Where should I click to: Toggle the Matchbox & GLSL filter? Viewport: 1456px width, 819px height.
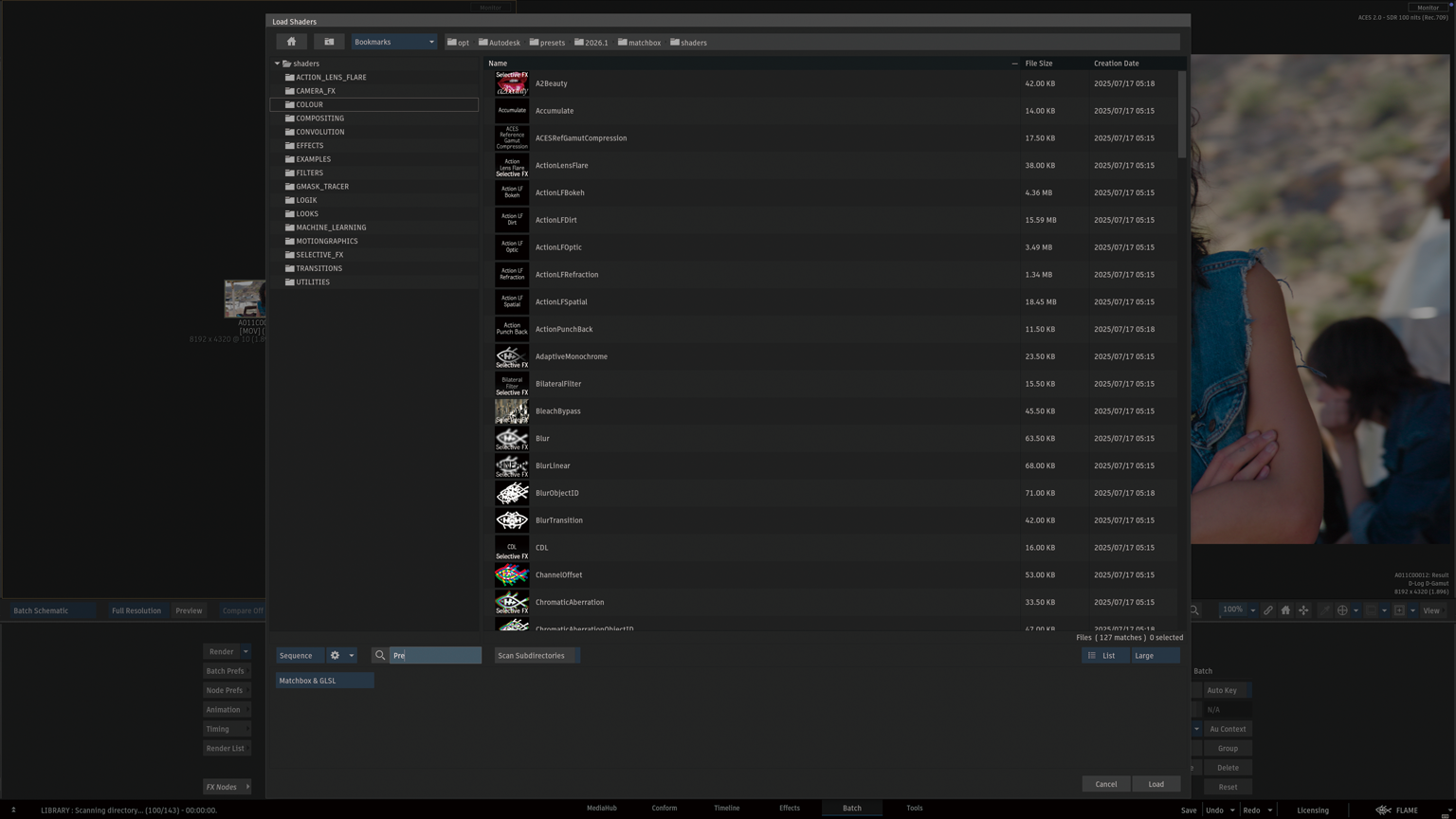(324, 681)
